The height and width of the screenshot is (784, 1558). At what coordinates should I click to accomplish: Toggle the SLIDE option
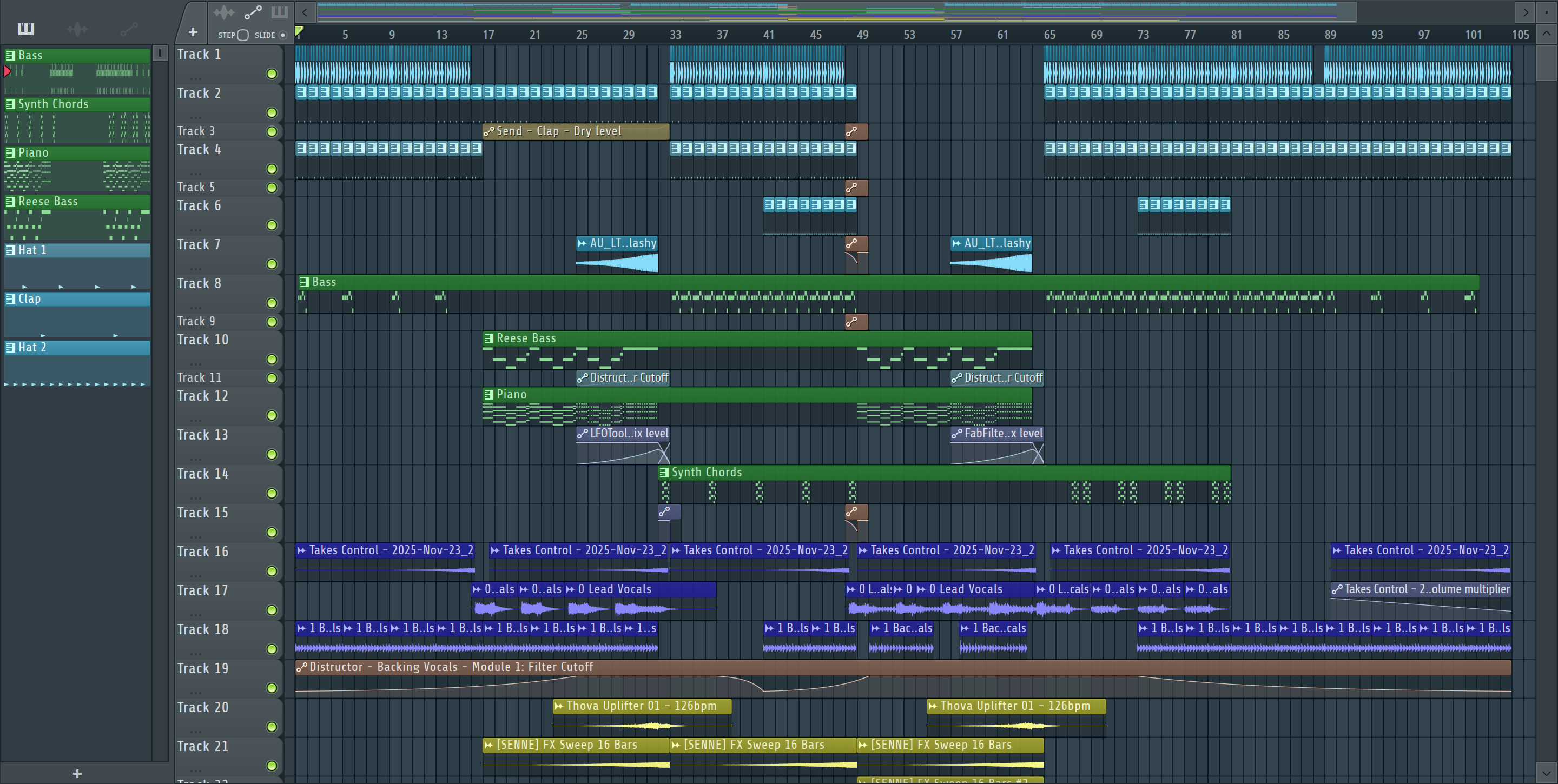[x=282, y=35]
